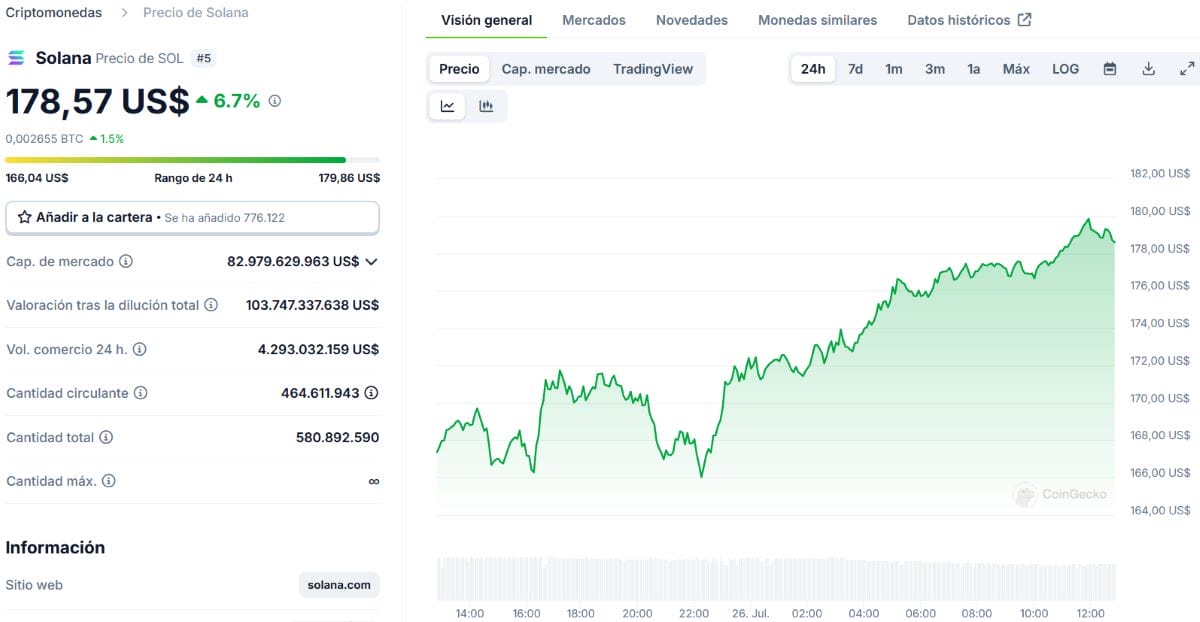
Task: Expand the market cap dropdown chevron
Action: tap(371, 261)
